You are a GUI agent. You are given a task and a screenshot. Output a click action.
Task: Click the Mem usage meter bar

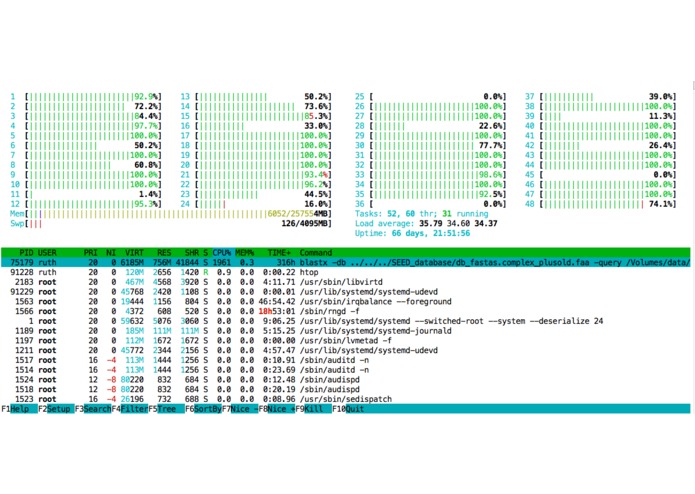point(171,214)
